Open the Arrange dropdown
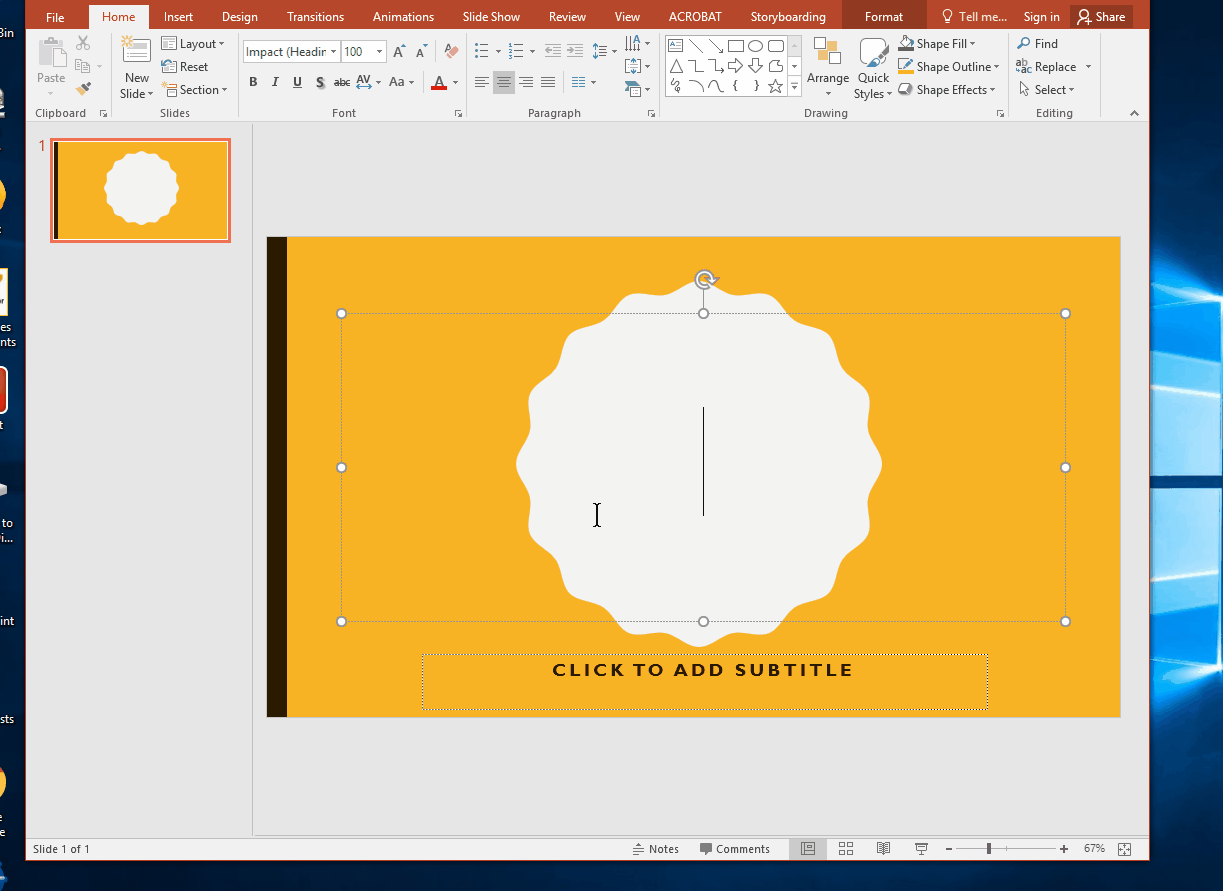Viewport: 1223px width, 891px height. [x=828, y=68]
